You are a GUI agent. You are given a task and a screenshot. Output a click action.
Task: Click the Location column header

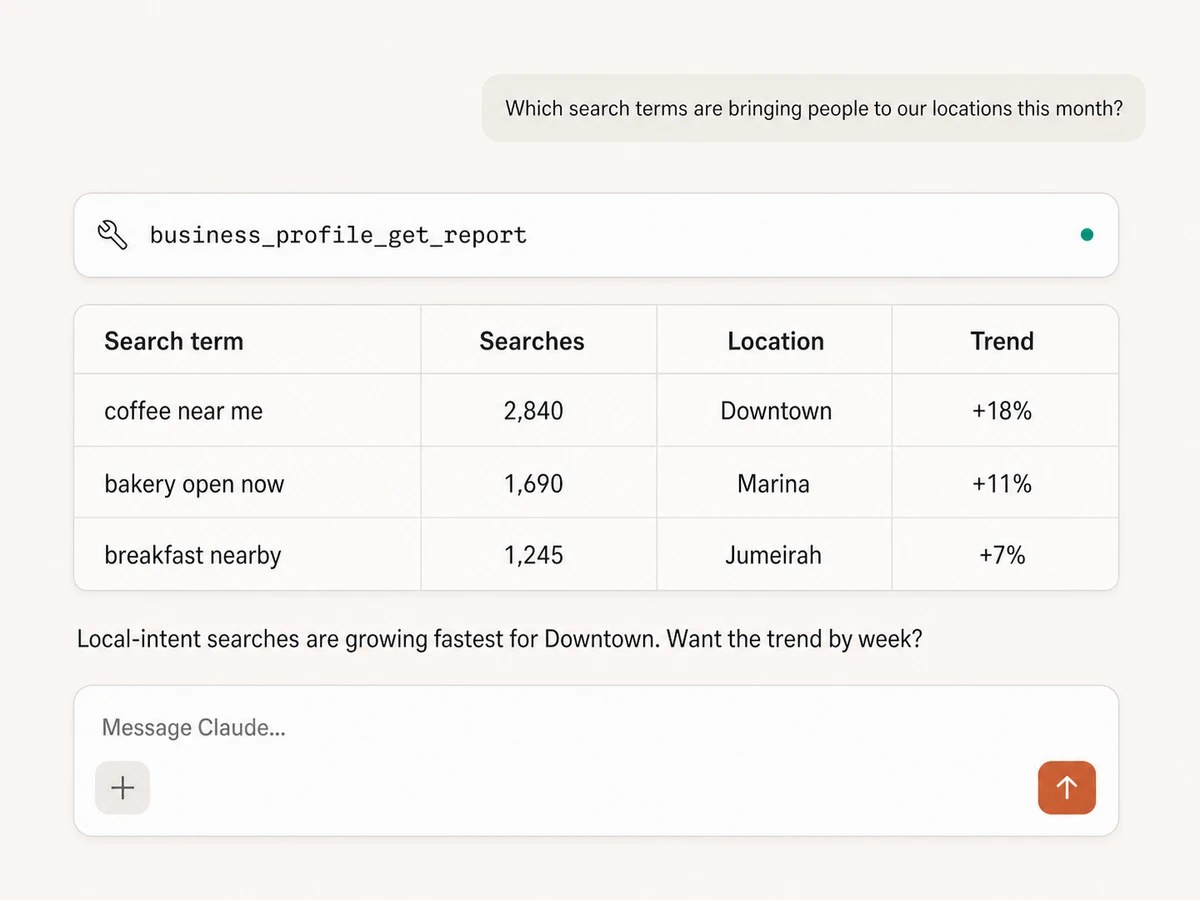pos(776,341)
